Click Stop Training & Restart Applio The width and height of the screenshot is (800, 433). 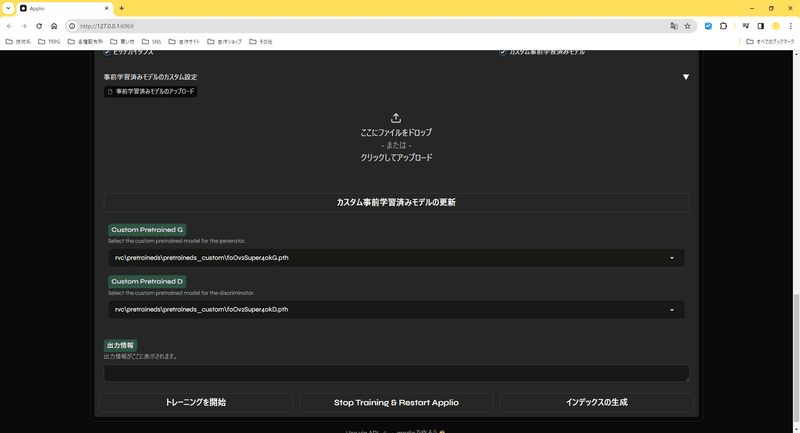396,402
